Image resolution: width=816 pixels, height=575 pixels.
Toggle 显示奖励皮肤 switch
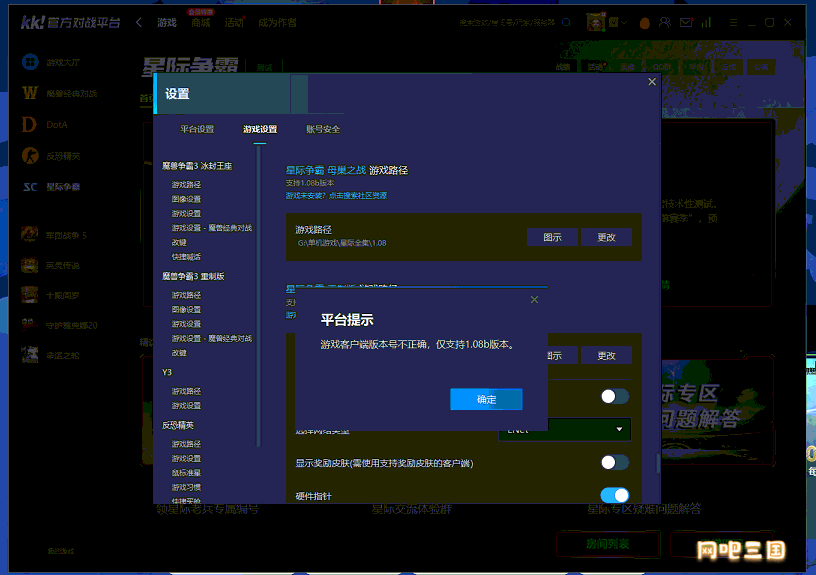(615, 462)
